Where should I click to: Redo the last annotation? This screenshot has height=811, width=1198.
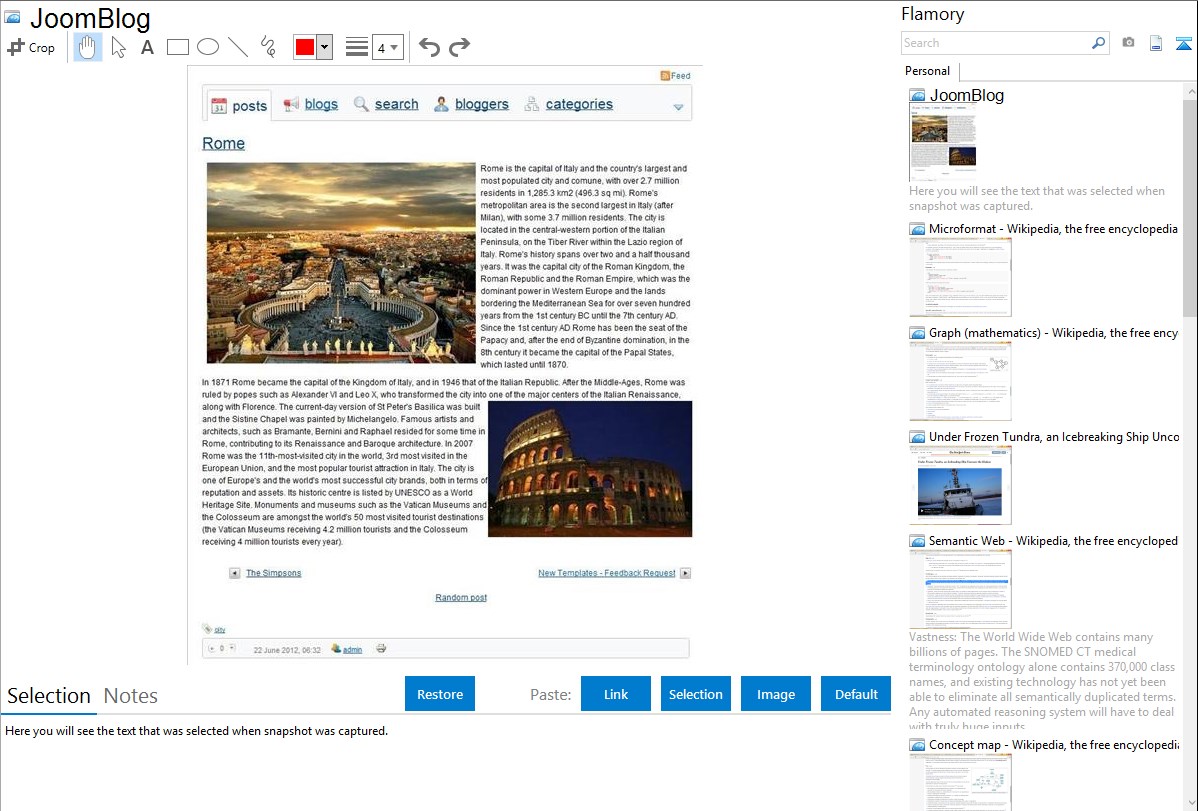pyautogui.click(x=459, y=47)
